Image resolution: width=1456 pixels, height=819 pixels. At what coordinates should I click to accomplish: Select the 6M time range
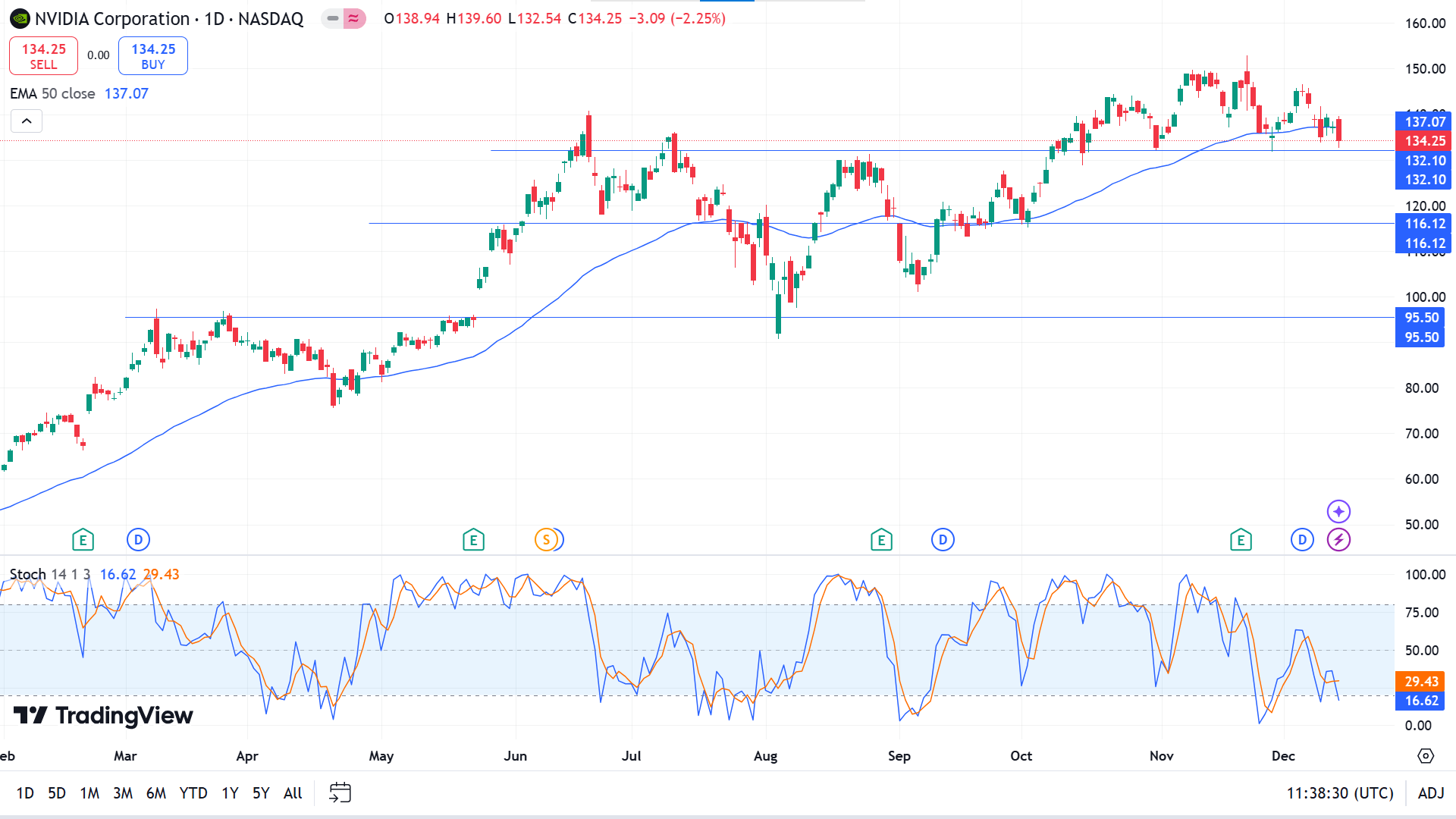(x=156, y=793)
